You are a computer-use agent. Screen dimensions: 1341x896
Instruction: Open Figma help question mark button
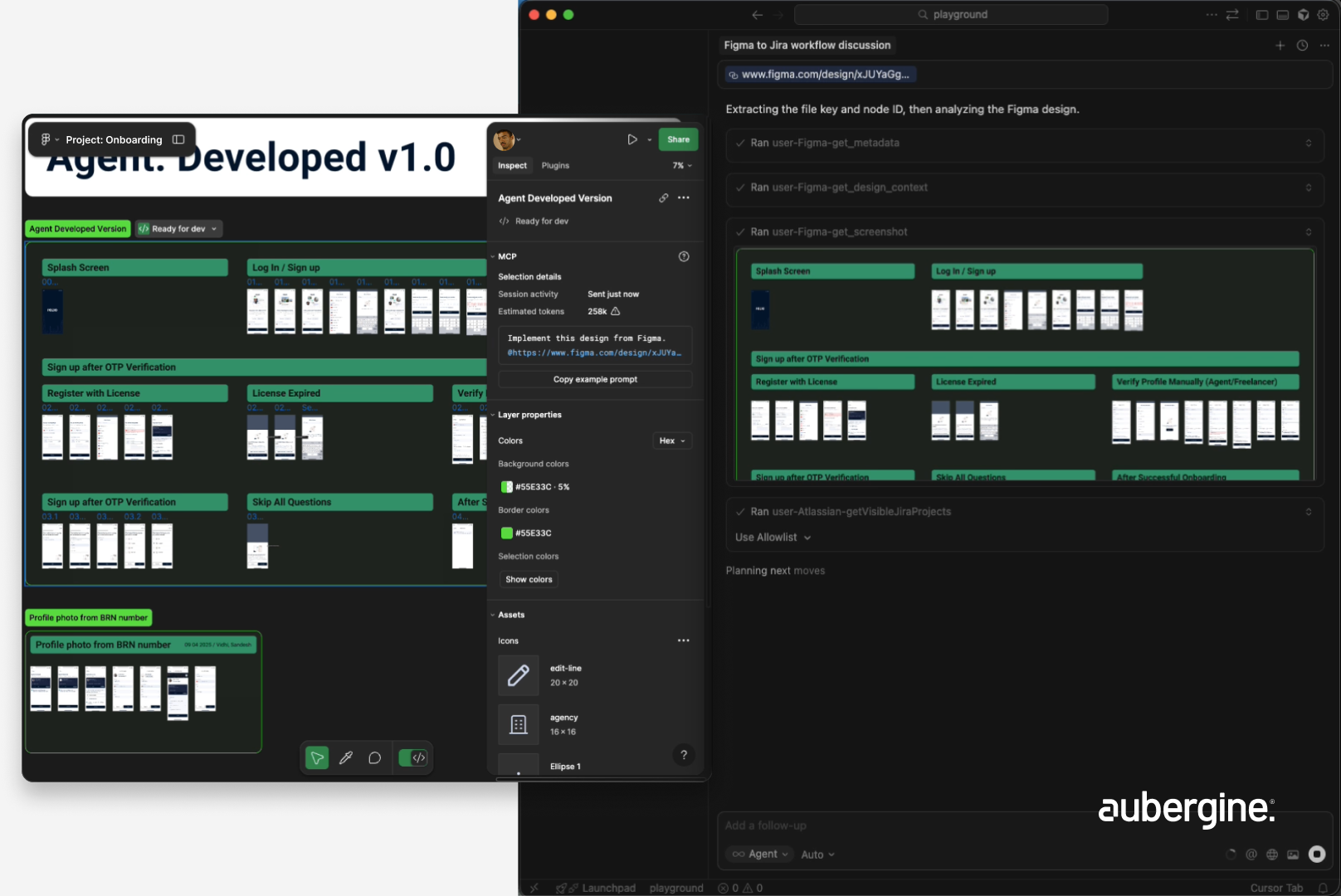[x=684, y=755]
